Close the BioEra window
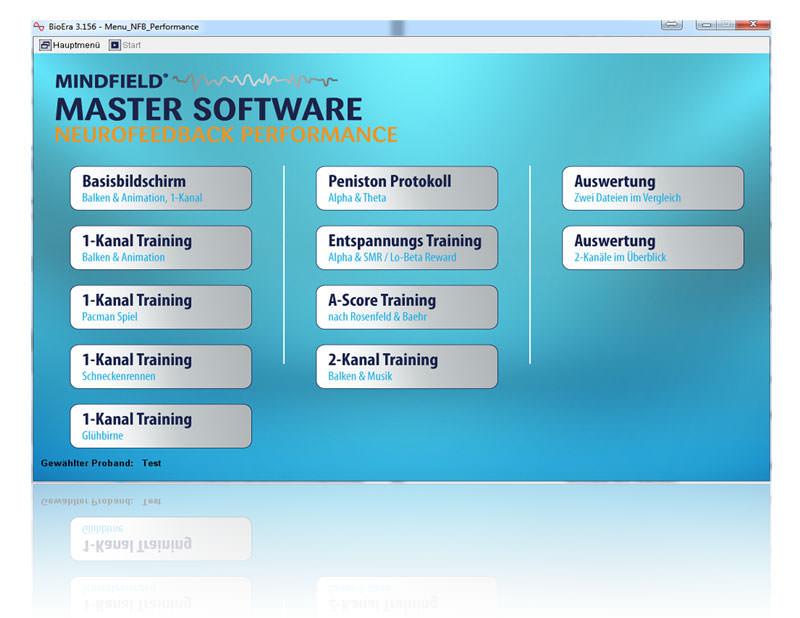Image resolution: width=800 pixels, height=618 pixels. point(753,24)
